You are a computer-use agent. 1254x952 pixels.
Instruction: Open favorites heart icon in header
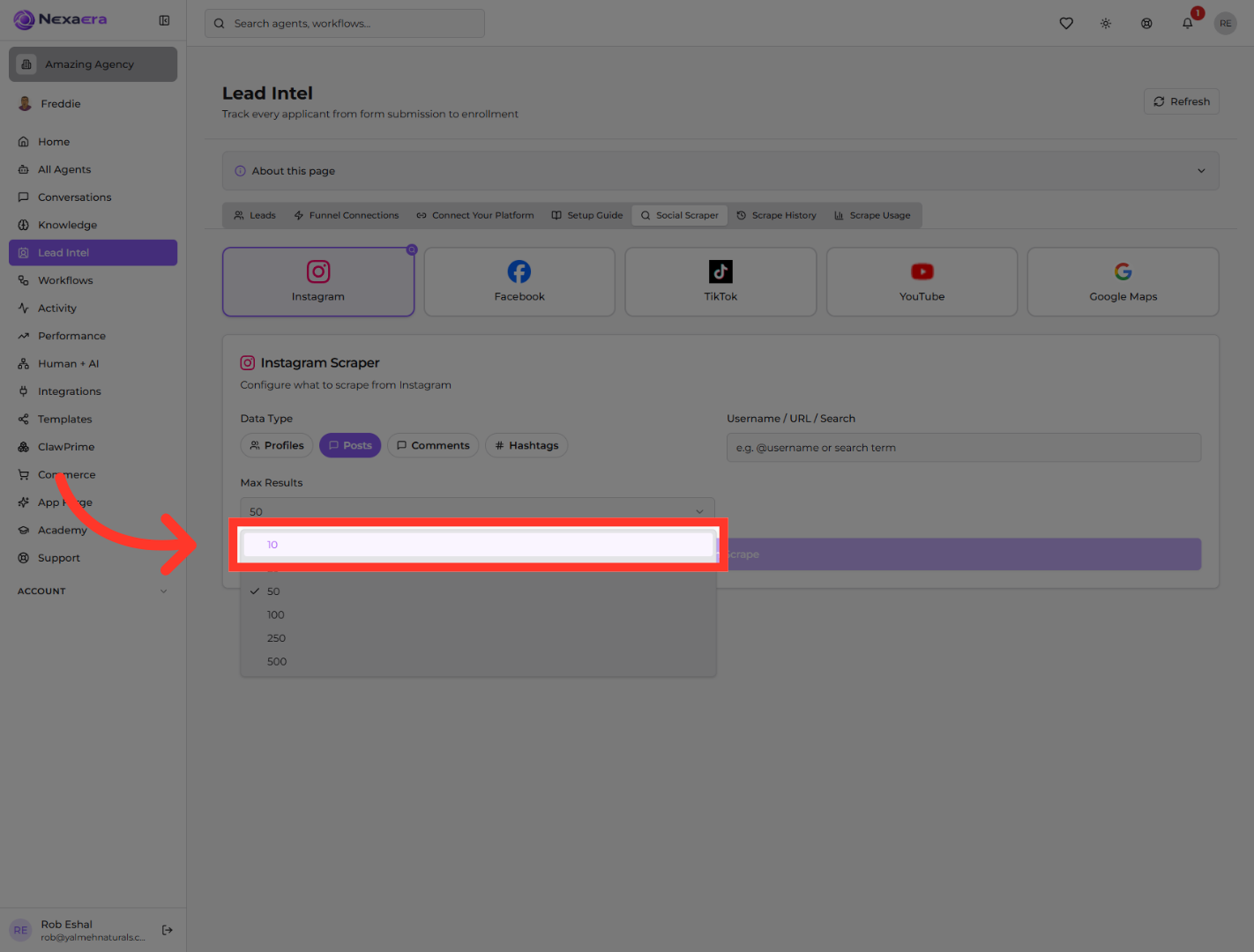coord(1066,24)
